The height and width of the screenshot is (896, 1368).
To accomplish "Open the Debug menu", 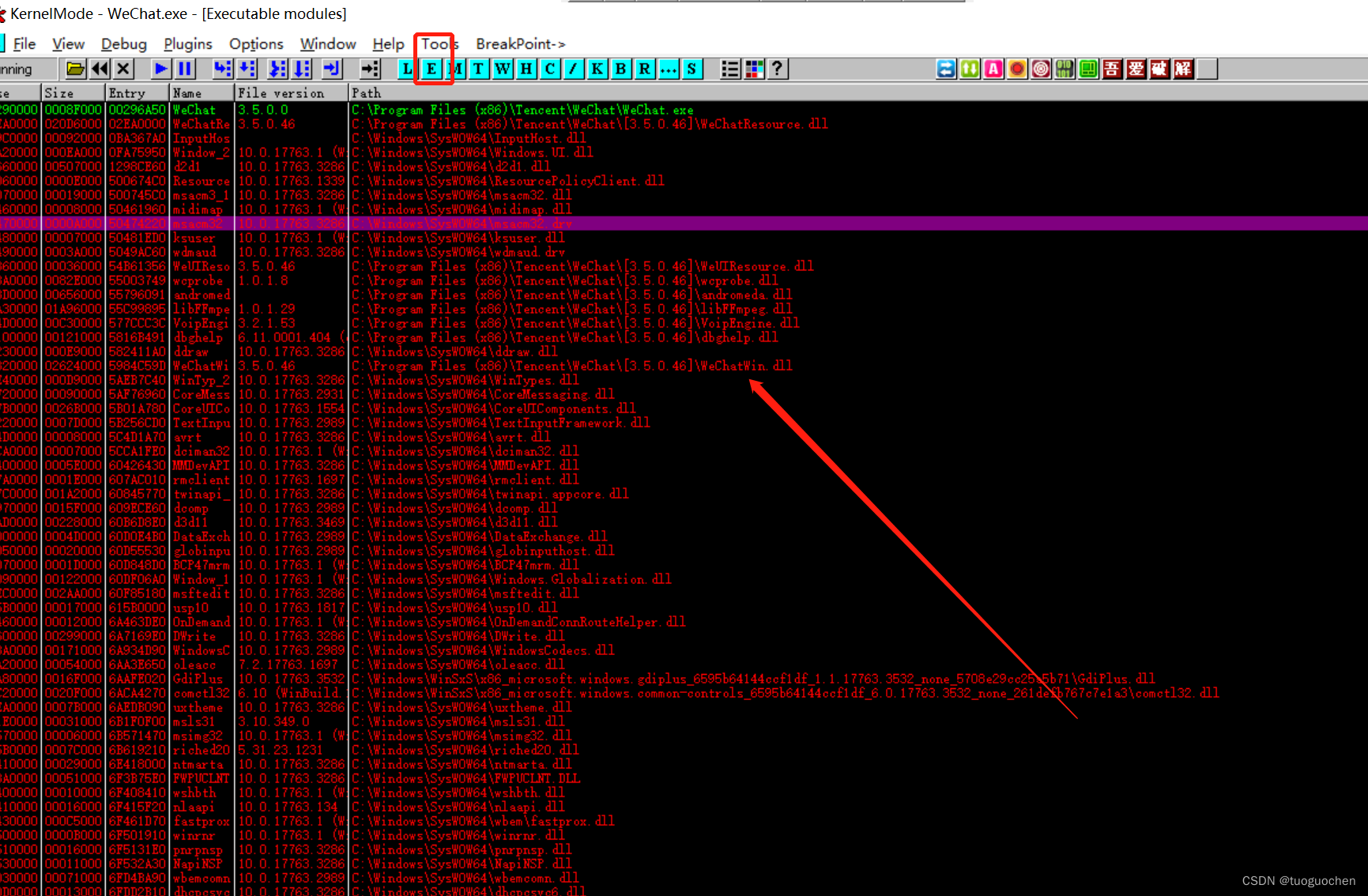I will tap(124, 44).
